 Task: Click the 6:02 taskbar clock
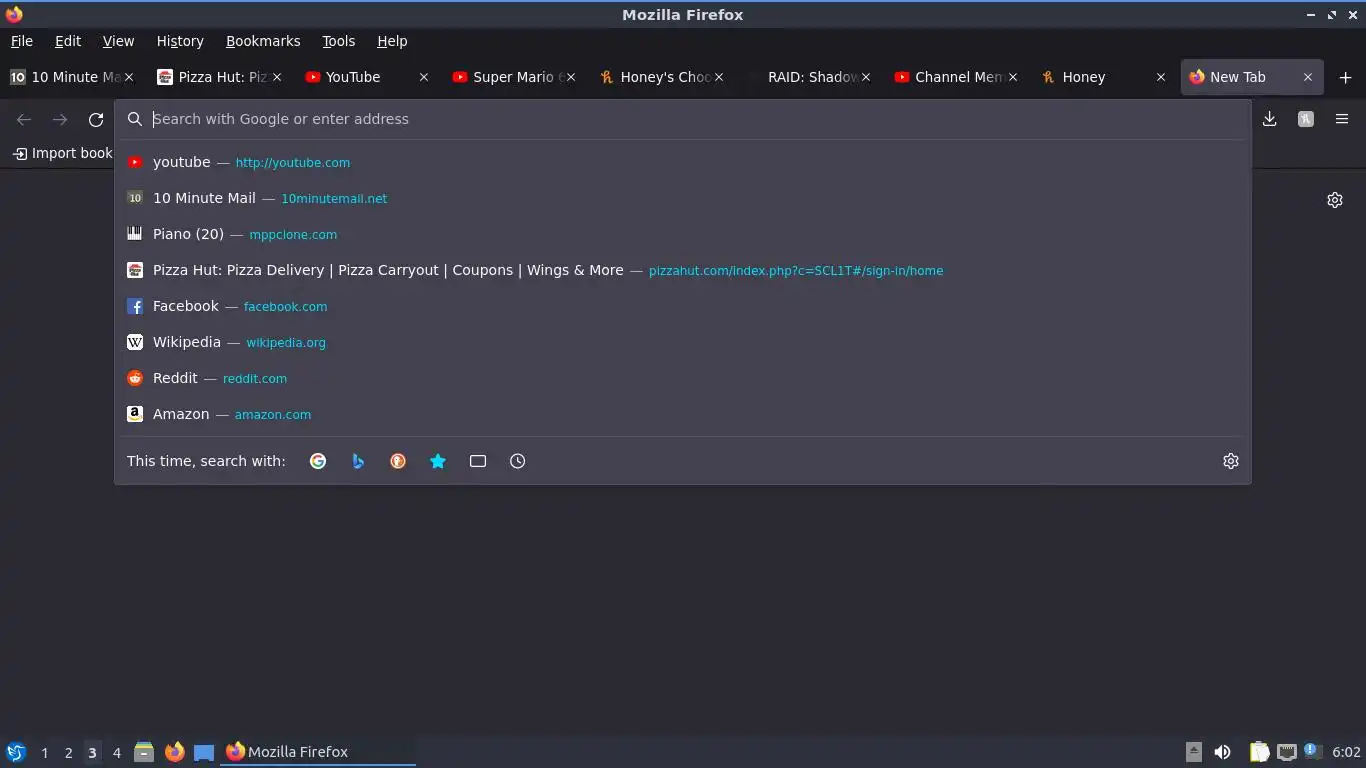(x=1346, y=752)
